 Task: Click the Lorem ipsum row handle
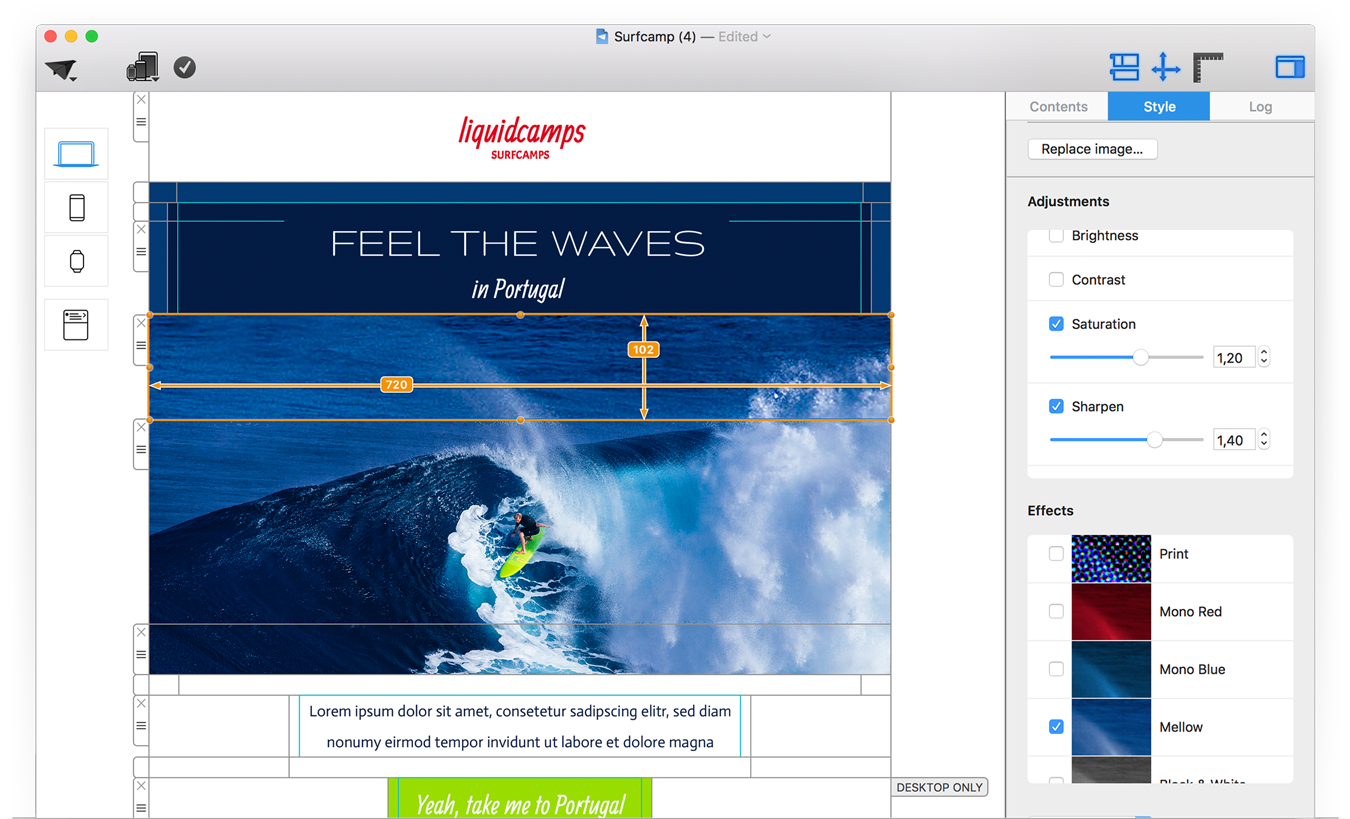[x=141, y=726]
